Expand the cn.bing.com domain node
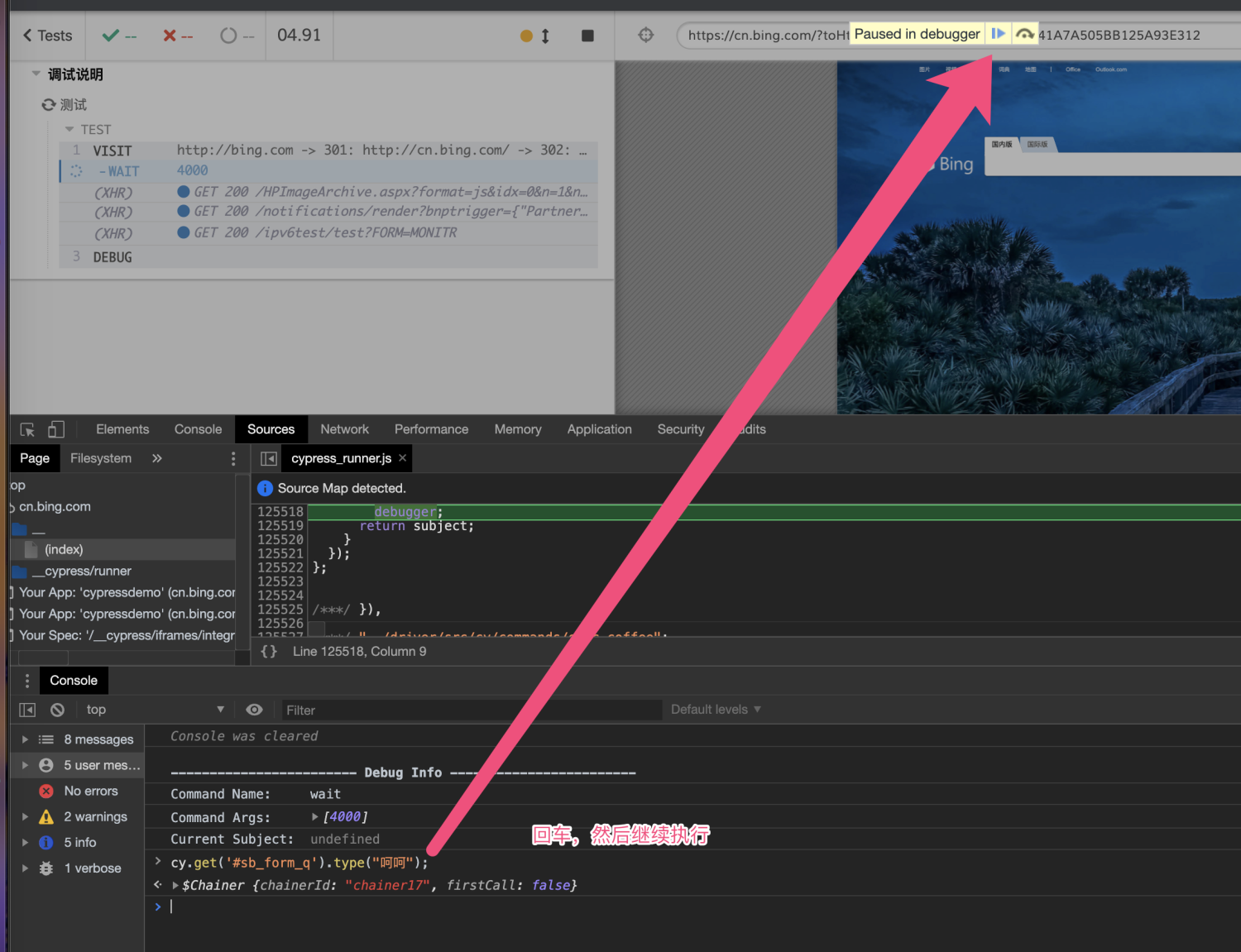This screenshot has height=952, width=1241. click(13, 507)
